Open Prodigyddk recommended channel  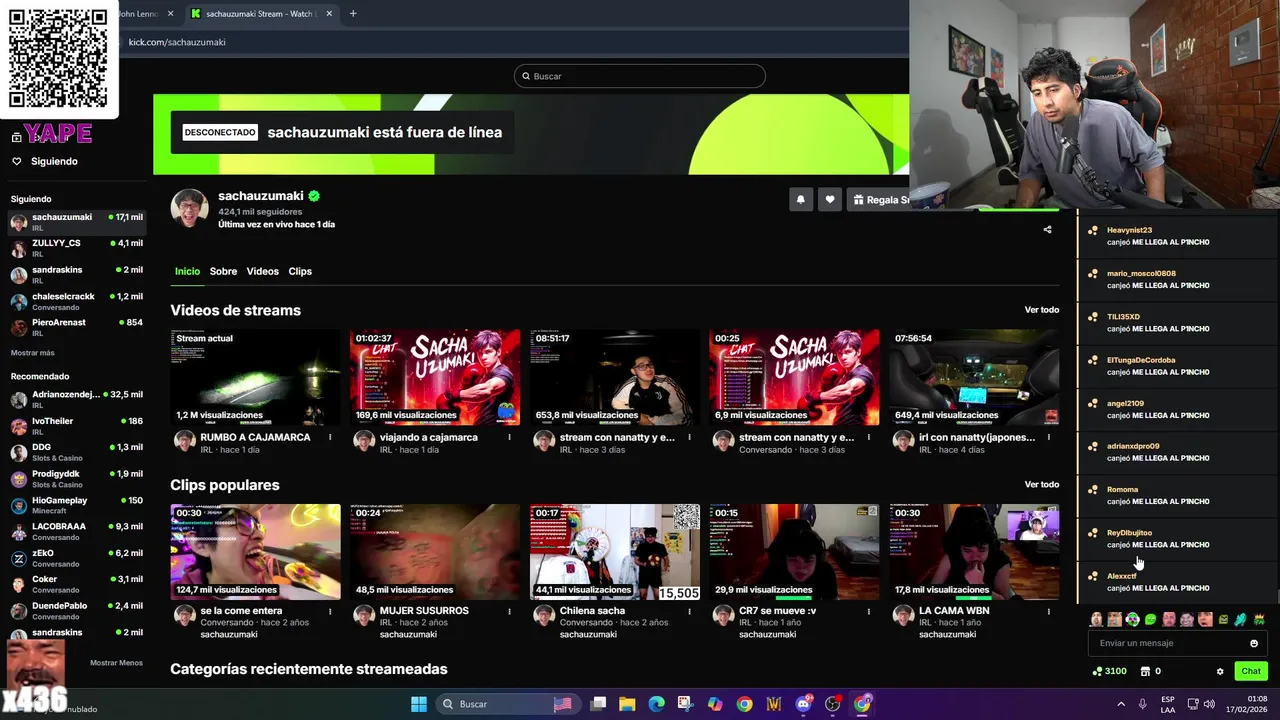[77, 478]
